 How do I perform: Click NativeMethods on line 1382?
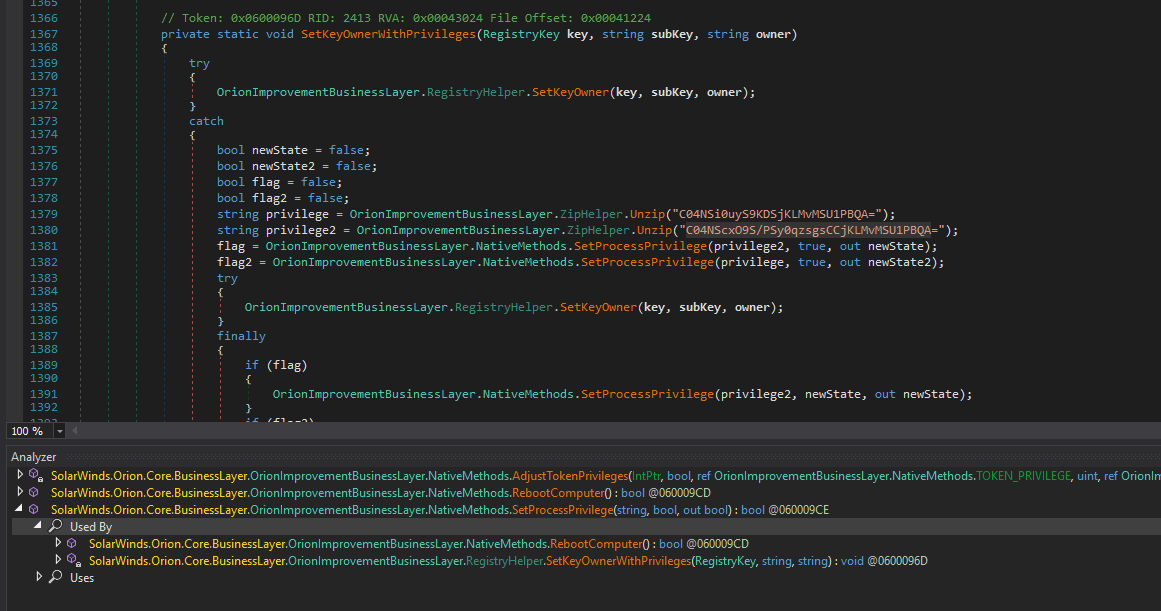[x=528, y=262]
